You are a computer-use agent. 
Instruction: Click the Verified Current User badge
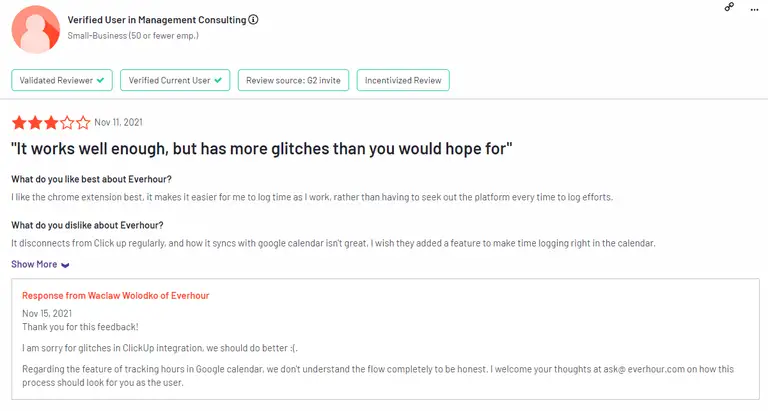174,79
